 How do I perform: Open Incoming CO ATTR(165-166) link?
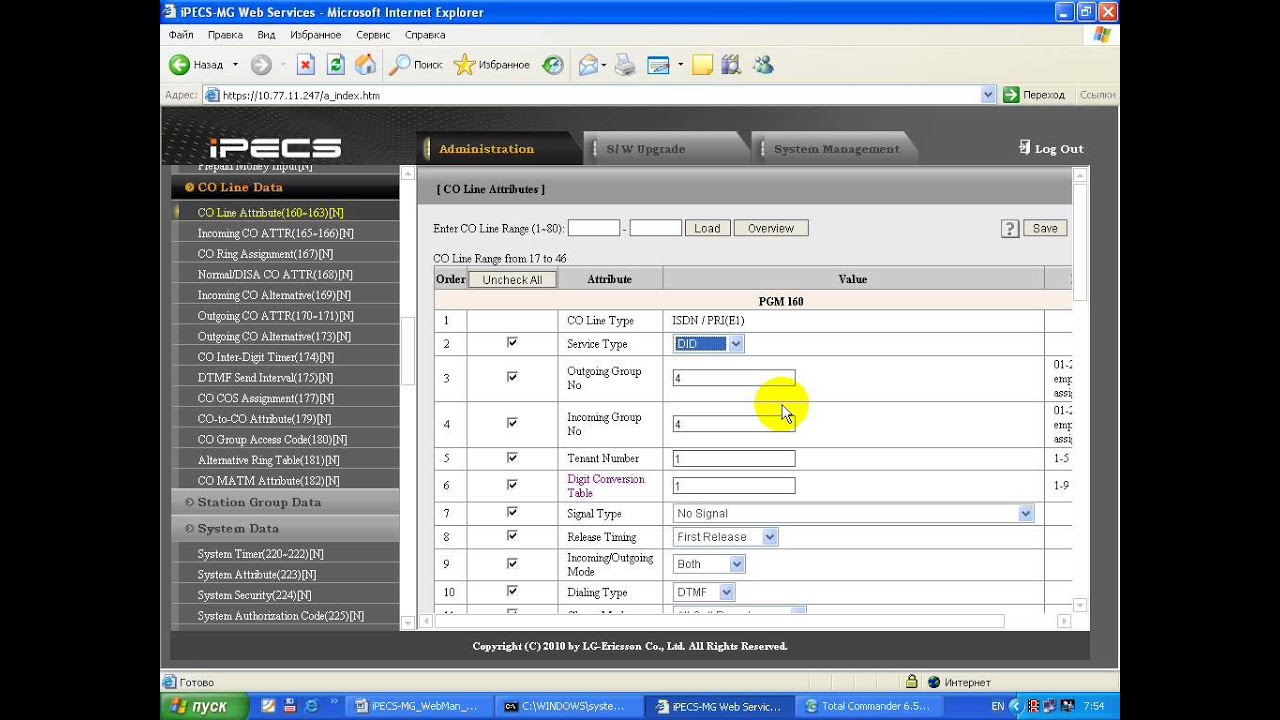(275, 233)
